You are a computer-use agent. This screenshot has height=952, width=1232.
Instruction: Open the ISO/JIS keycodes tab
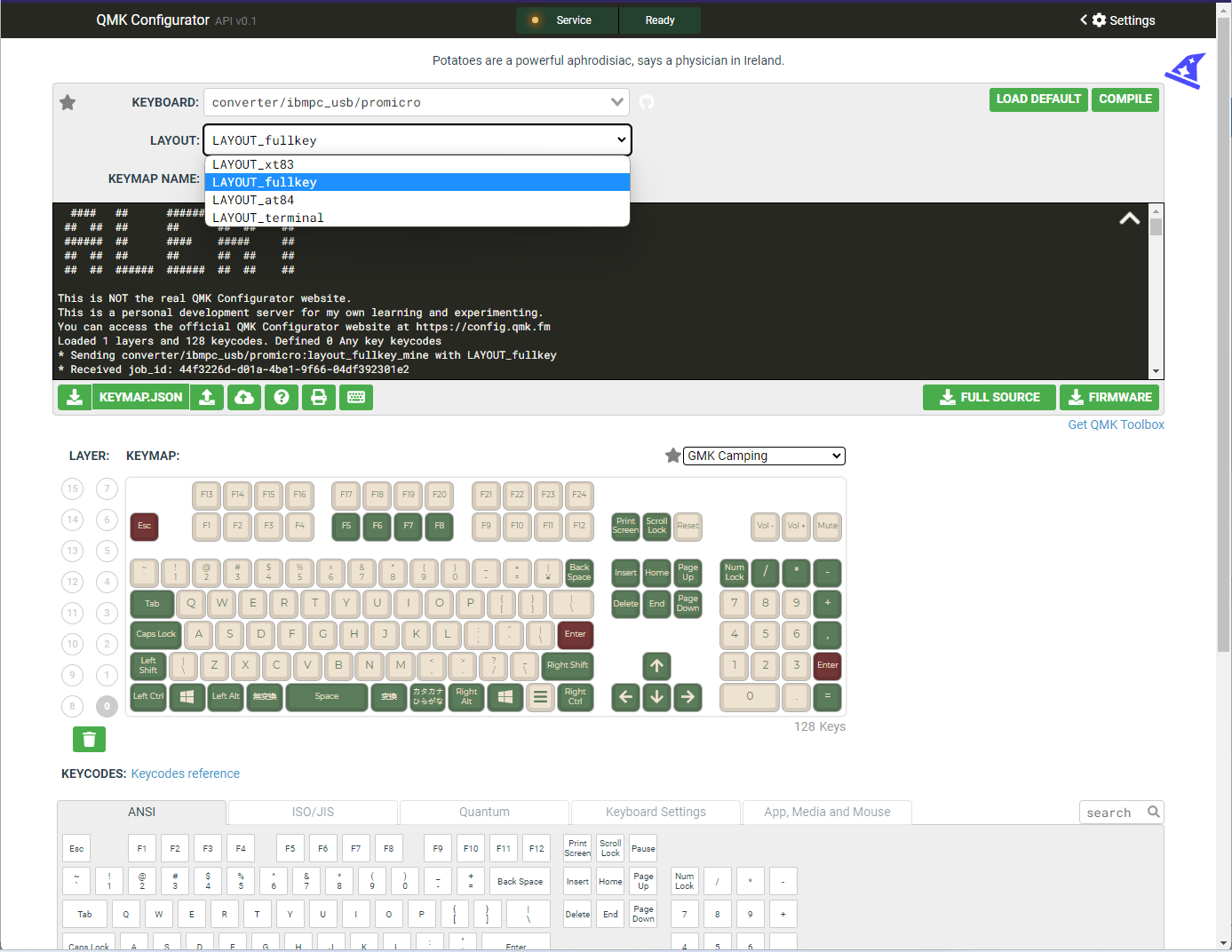click(x=313, y=812)
